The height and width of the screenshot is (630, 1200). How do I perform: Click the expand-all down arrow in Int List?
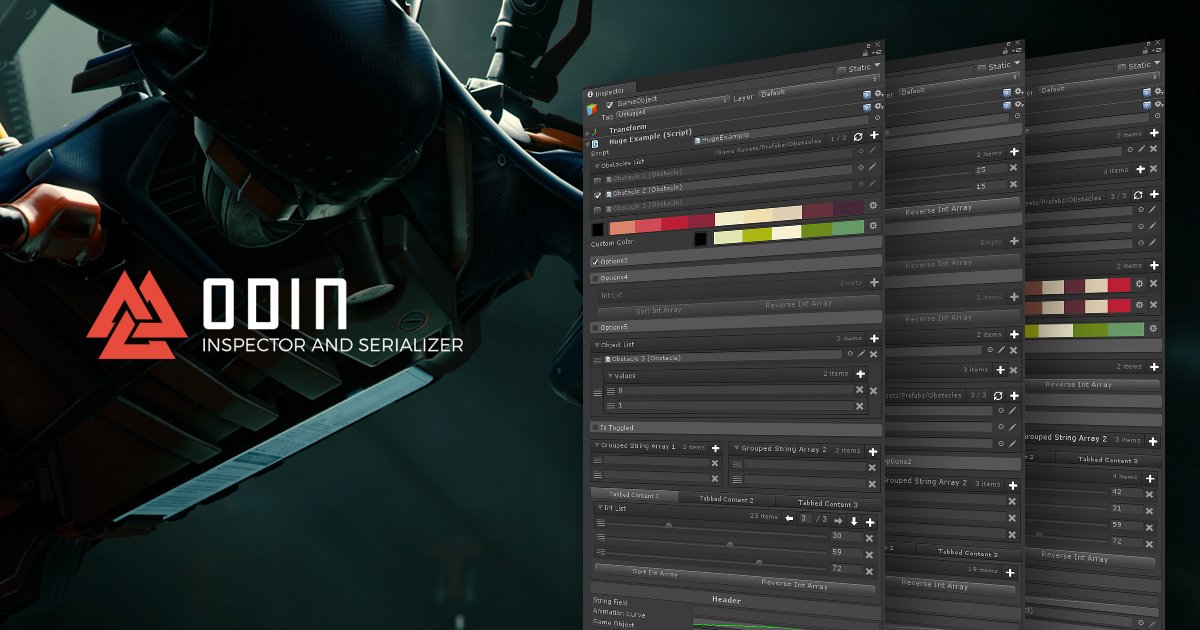click(x=854, y=521)
